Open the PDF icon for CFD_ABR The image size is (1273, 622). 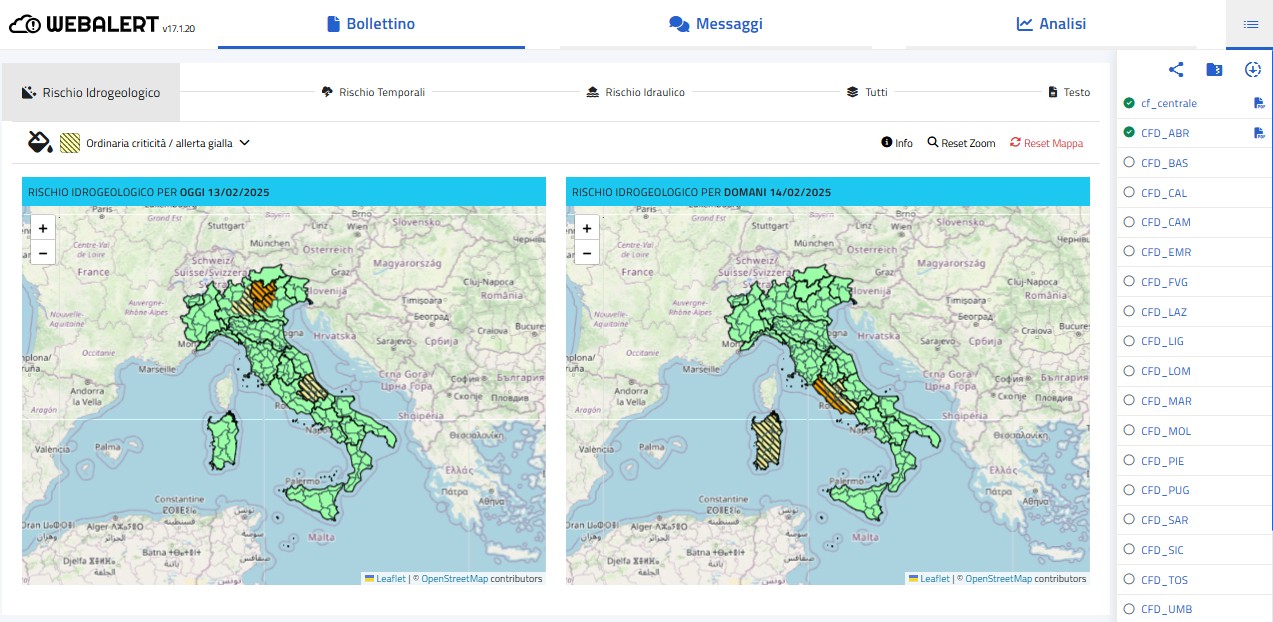tap(1259, 133)
